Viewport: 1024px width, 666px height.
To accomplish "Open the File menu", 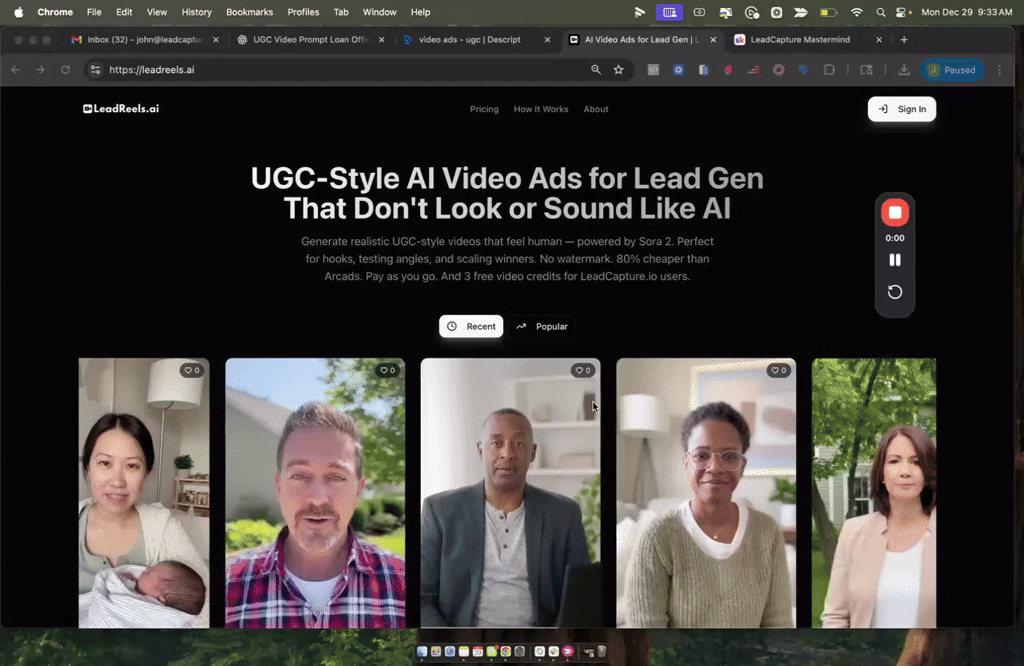I will pos(94,12).
